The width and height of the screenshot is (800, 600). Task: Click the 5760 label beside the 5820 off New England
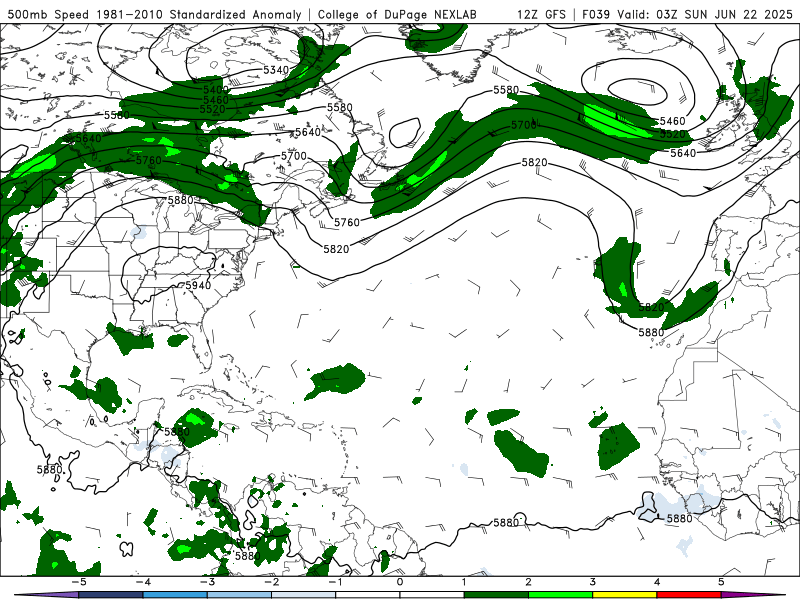tap(347, 222)
